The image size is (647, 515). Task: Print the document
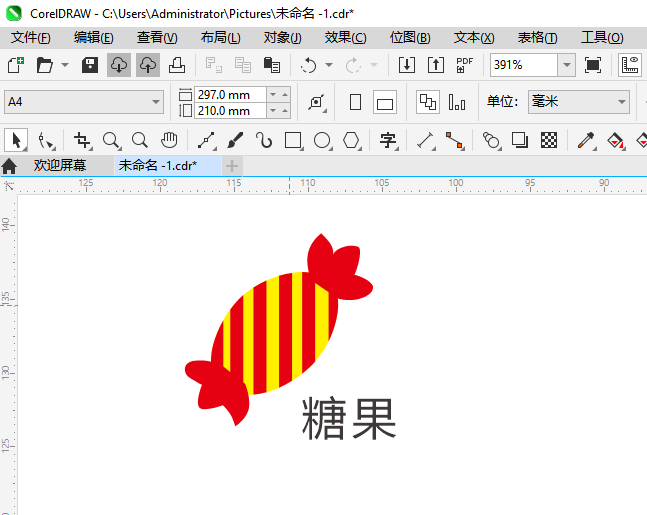pos(177,65)
